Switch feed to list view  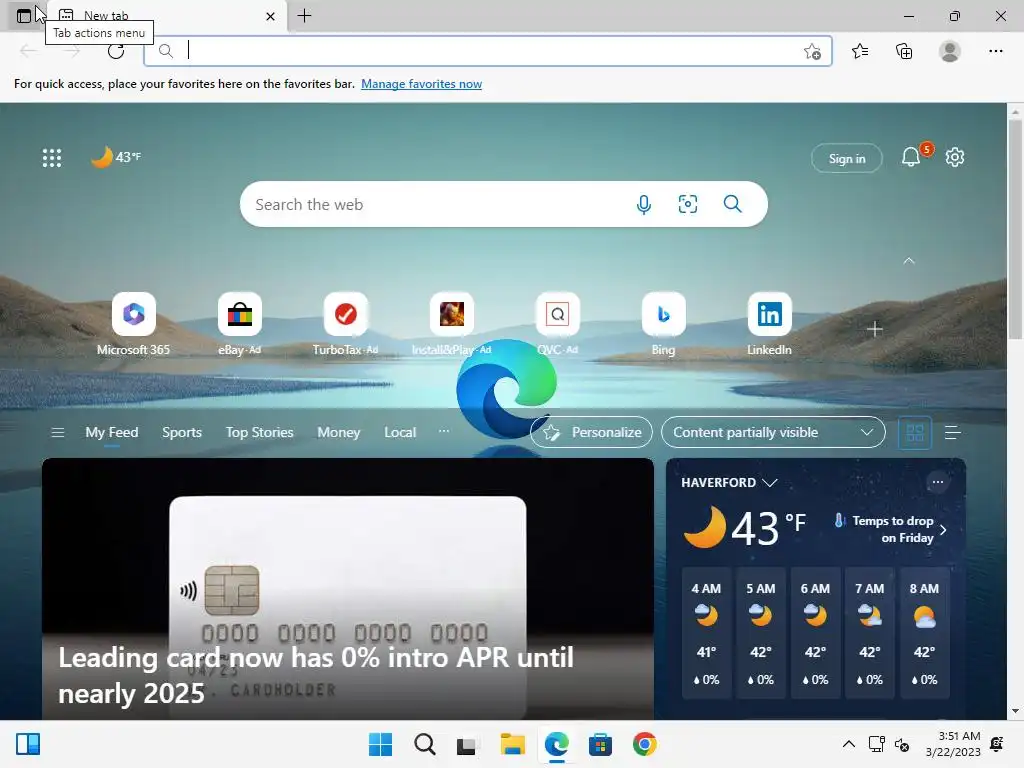pyautogui.click(x=952, y=432)
